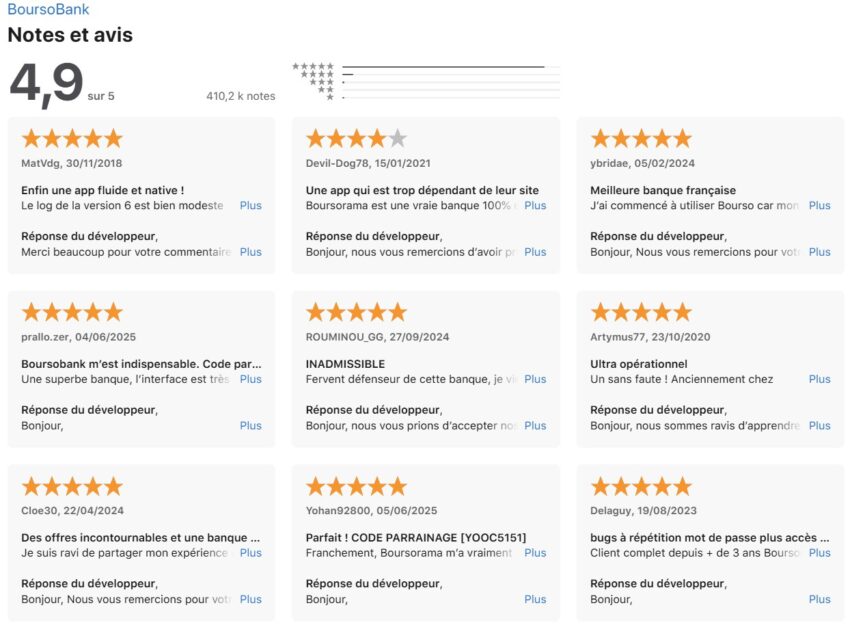Open the "Enfin une app fluide et native !" review
The height and width of the screenshot is (627, 850).
(102, 190)
